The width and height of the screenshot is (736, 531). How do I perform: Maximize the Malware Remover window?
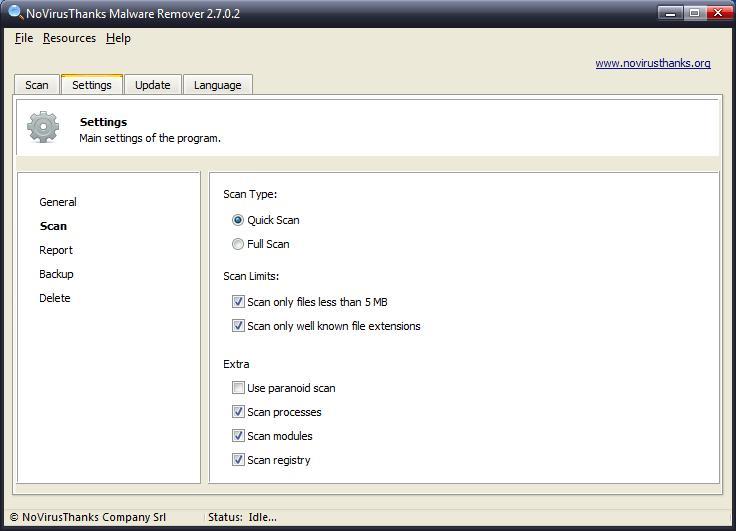(x=694, y=13)
